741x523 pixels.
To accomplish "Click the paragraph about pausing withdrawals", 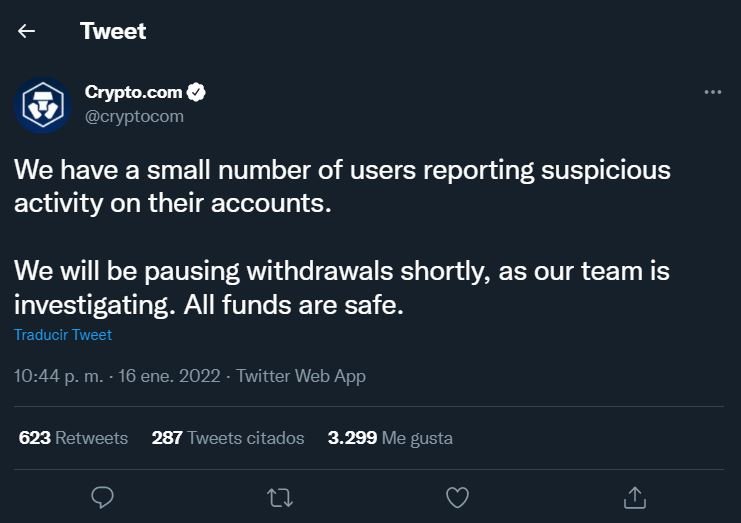I will pos(342,288).
